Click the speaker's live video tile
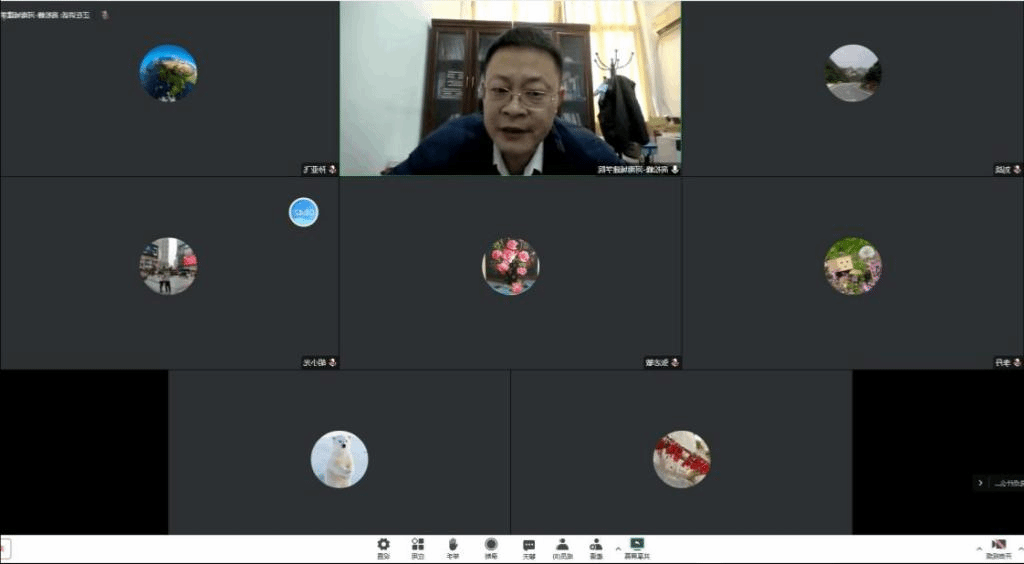Screen dimensions: 1024x564 (510, 88)
